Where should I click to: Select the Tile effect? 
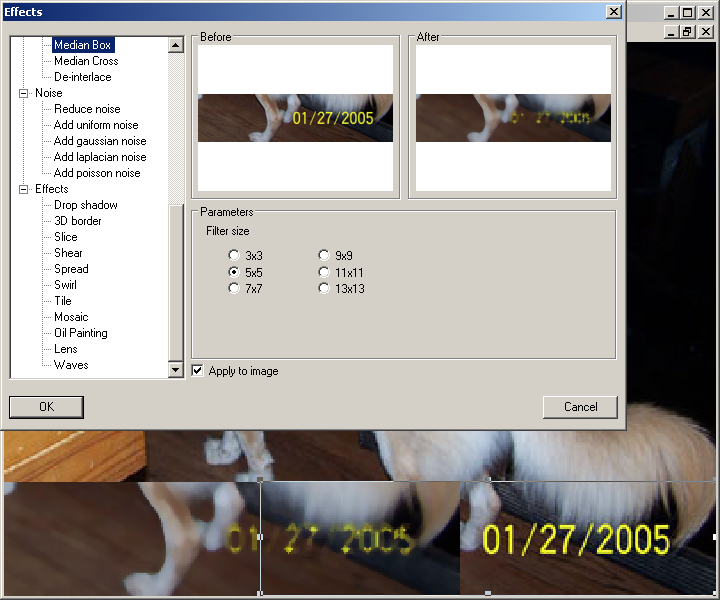(x=63, y=301)
